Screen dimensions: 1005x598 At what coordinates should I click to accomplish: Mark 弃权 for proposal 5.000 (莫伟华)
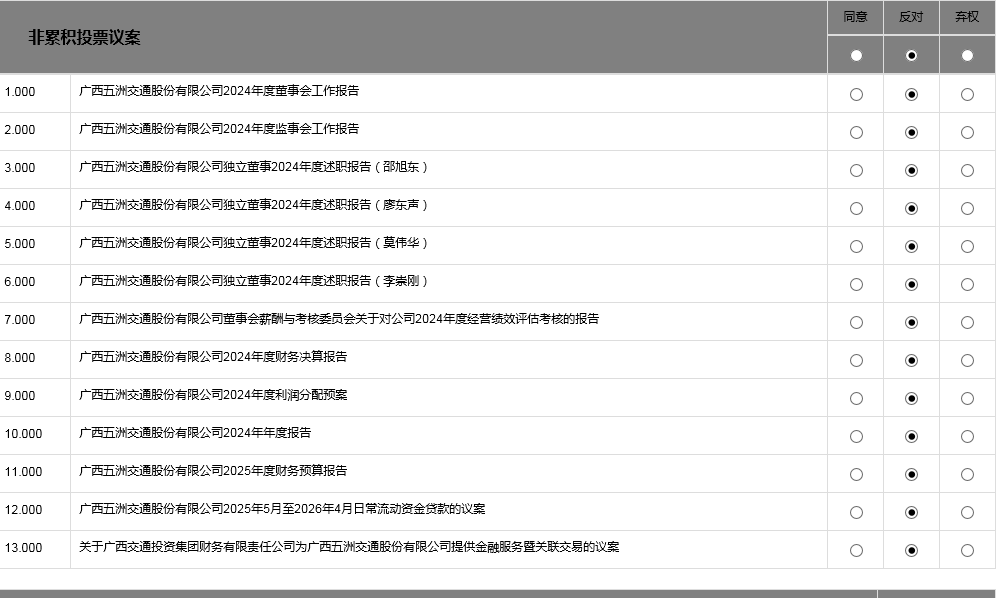[x=967, y=247]
